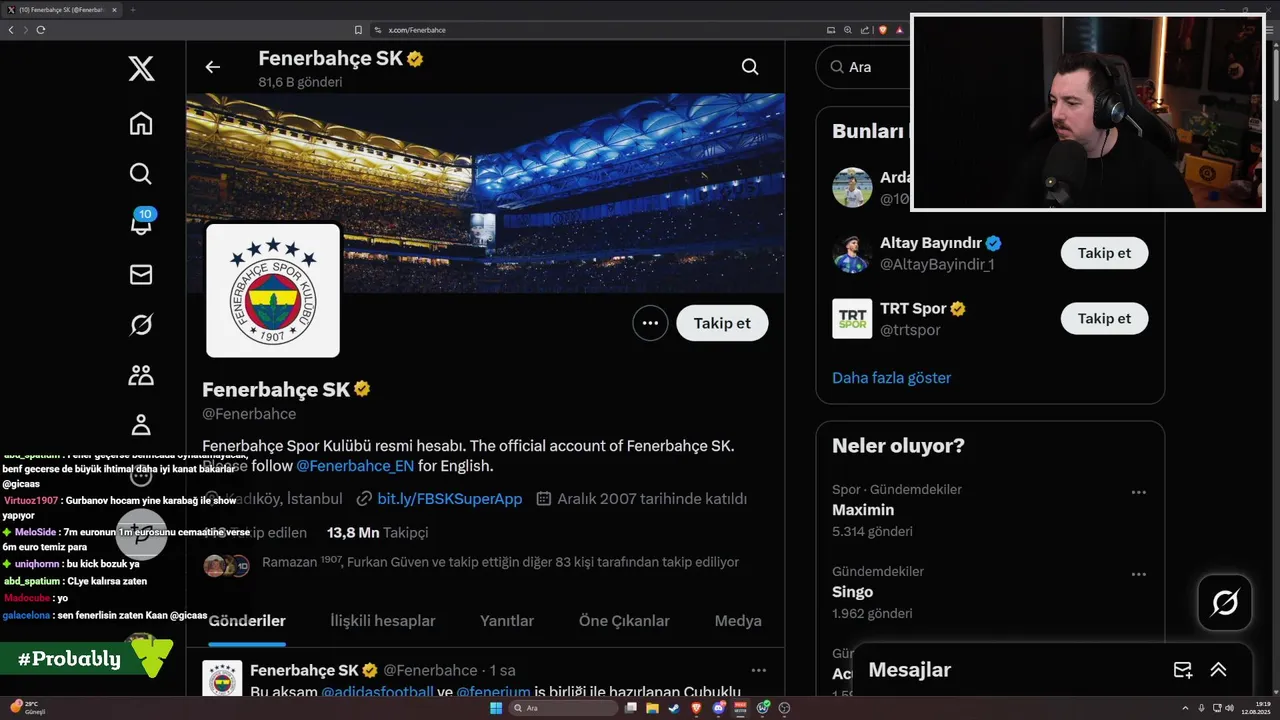This screenshot has width=1280, height=720.
Task: Click the browser share icon in address bar
Action: pyautogui.click(x=865, y=30)
